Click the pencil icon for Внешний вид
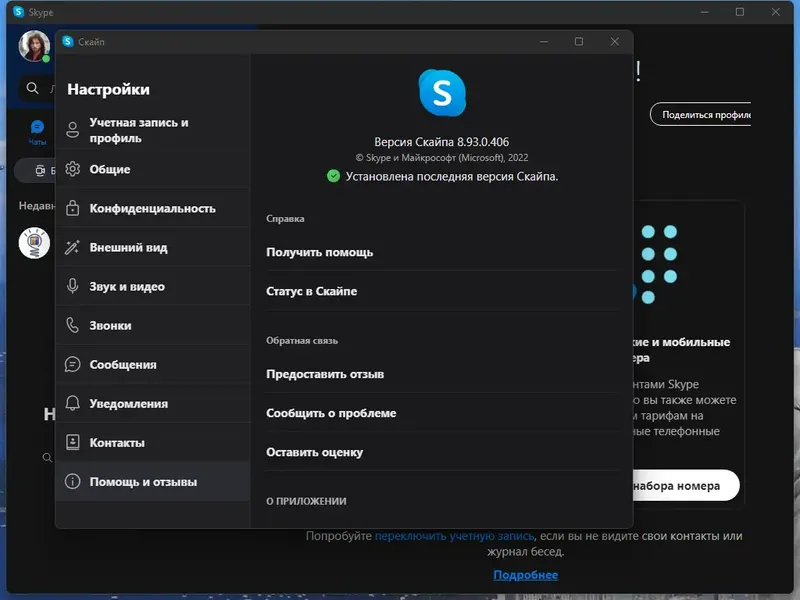Image resolution: width=800 pixels, height=600 pixels. tap(72, 247)
